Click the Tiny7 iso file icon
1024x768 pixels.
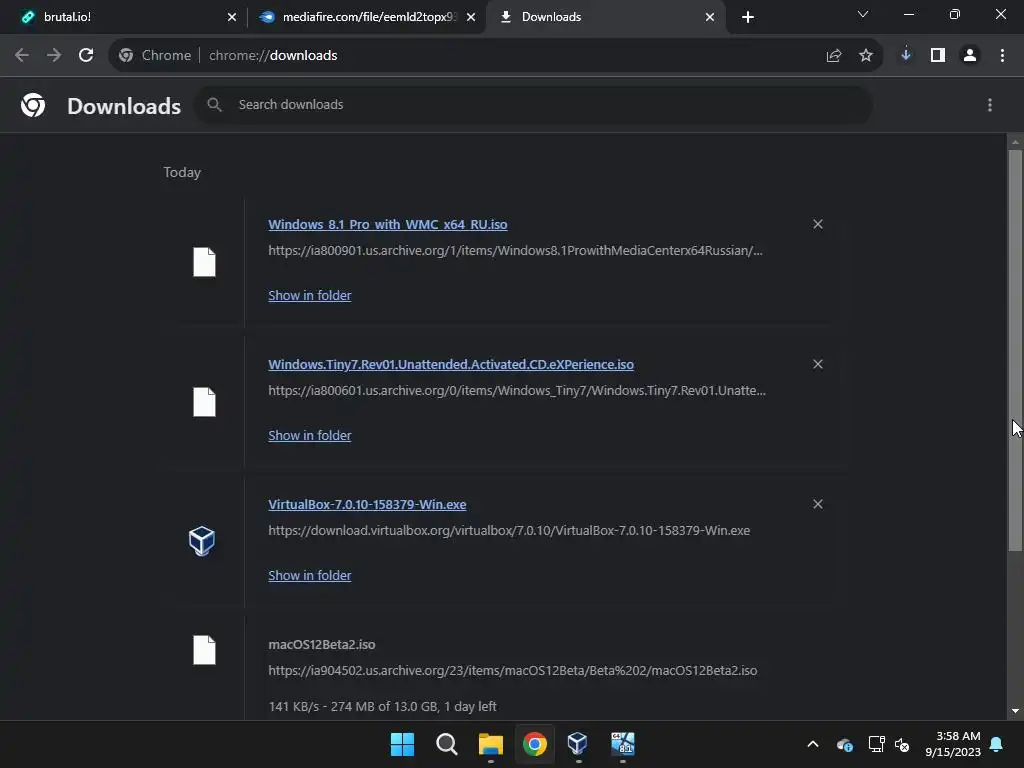[x=204, y=402]
